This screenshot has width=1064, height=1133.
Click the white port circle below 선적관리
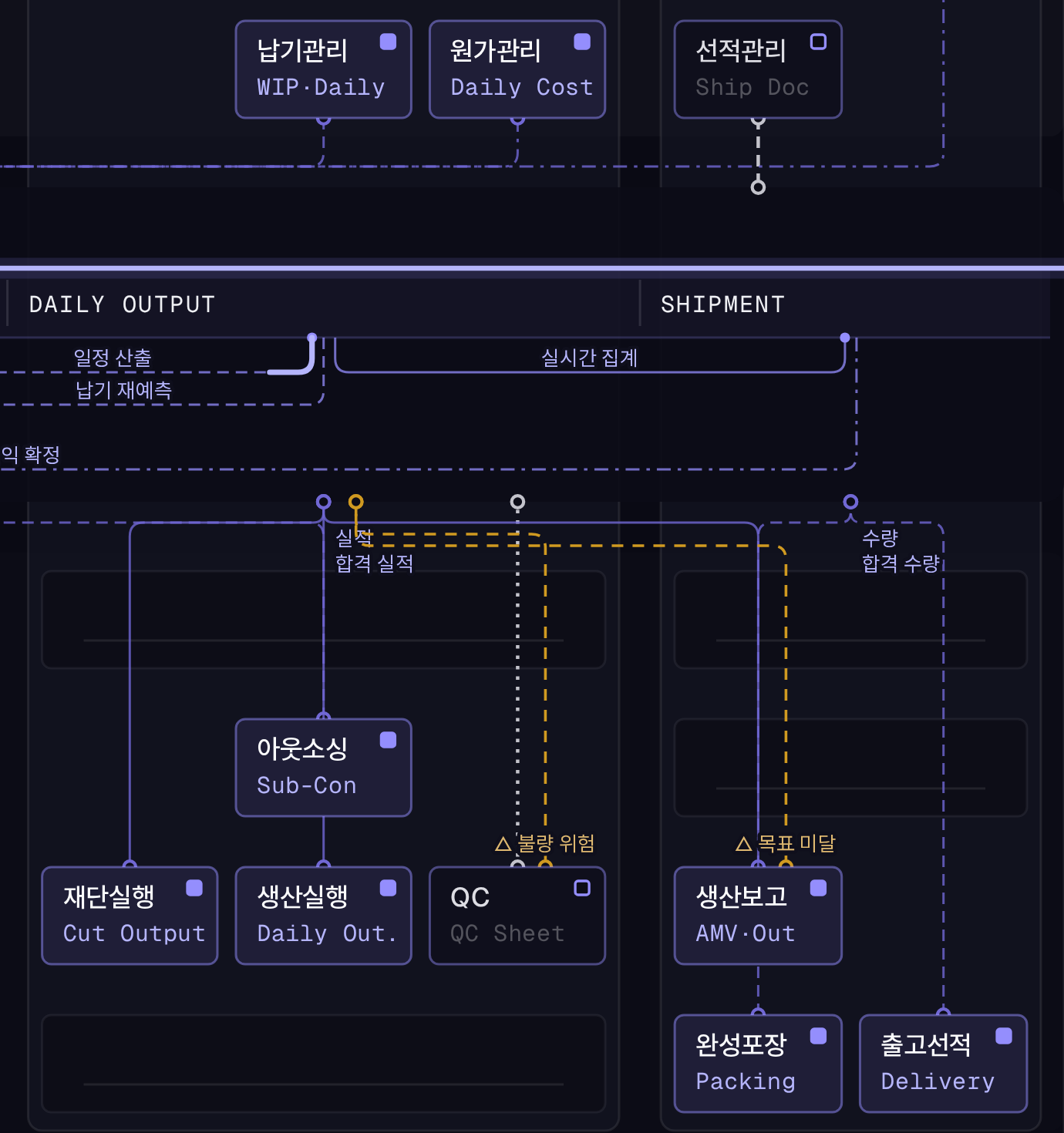click(x=758, y=187)
